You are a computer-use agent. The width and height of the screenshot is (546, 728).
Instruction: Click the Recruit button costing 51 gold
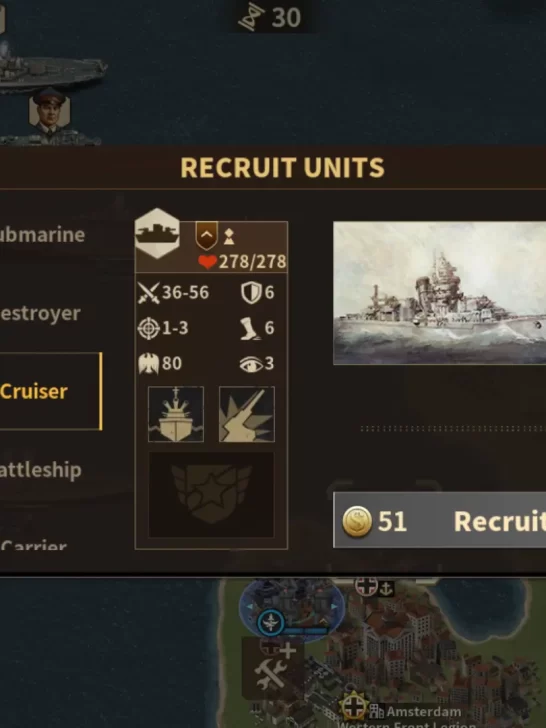[440, 520]
